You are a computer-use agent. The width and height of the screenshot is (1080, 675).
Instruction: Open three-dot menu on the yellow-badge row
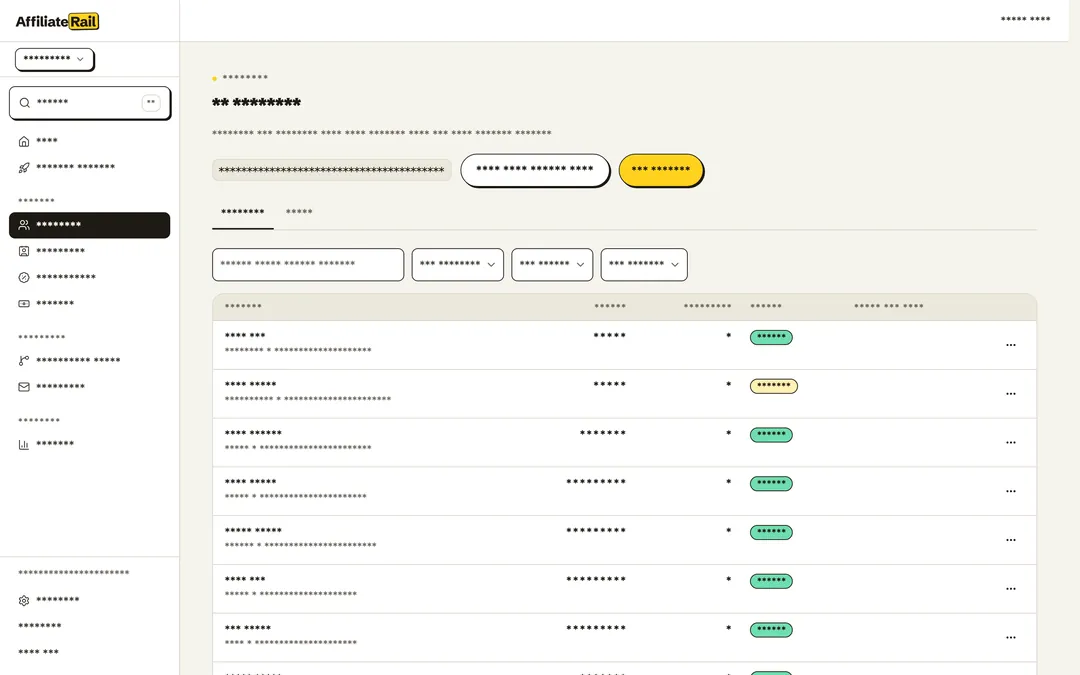coord(1010,394)
